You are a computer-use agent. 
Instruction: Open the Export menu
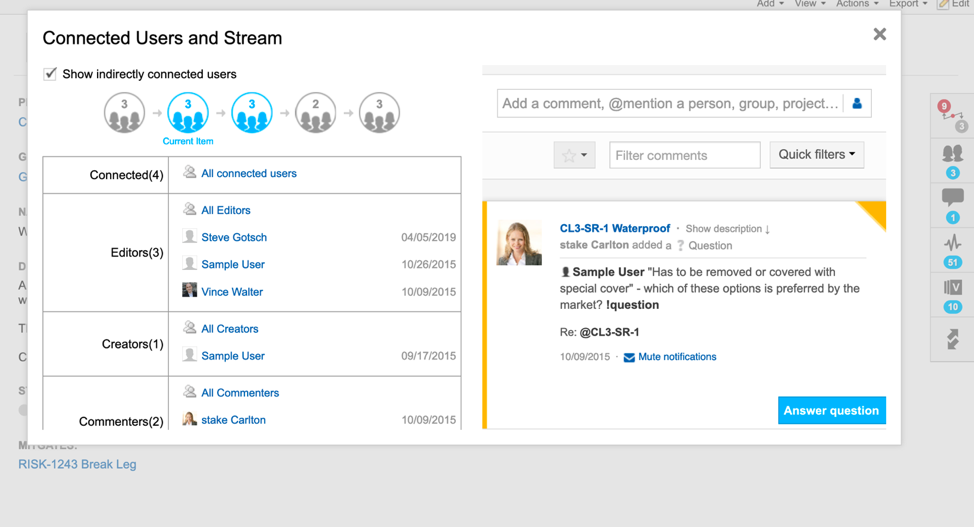click(x=908, y=4)
